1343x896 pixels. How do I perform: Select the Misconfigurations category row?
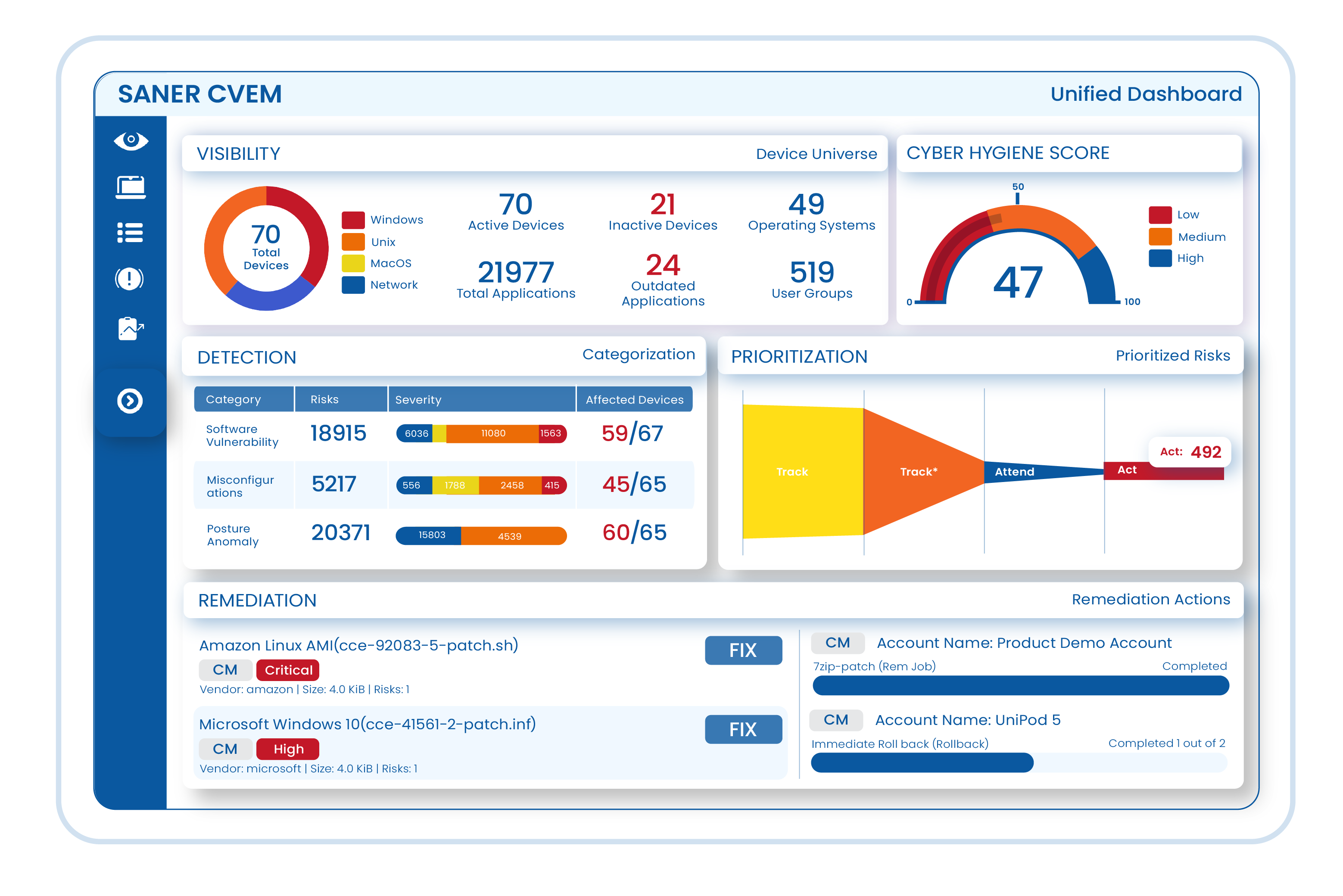(x=443, y=485)
